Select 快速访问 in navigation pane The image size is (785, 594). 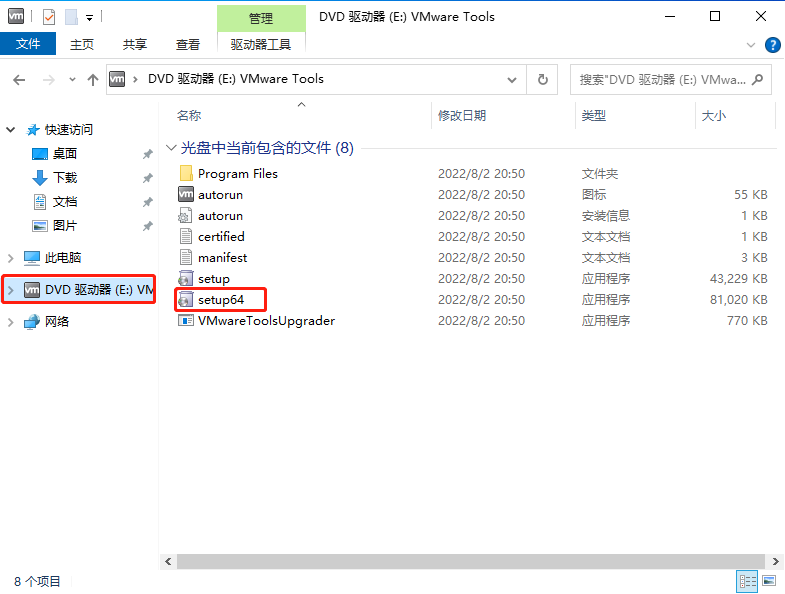69,130
